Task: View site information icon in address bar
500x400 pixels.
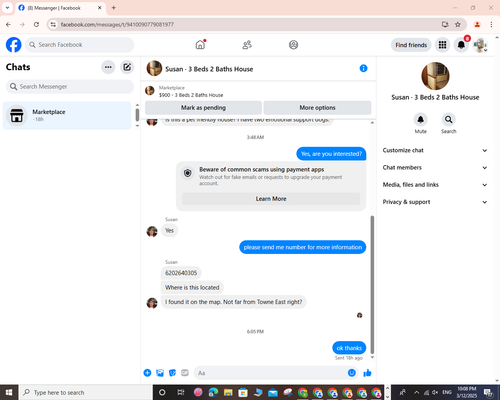Action: click(53, 24)
